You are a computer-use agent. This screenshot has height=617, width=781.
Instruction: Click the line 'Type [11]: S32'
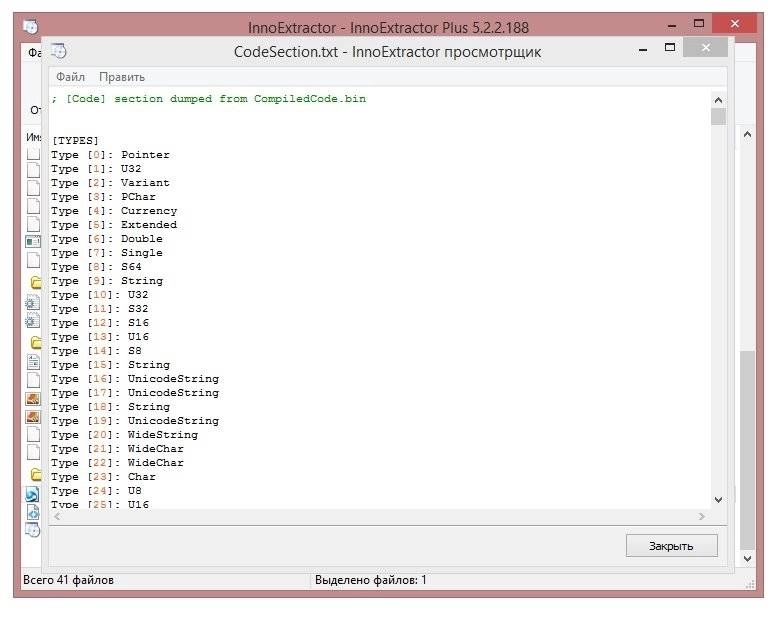click(x=100, y=308)
